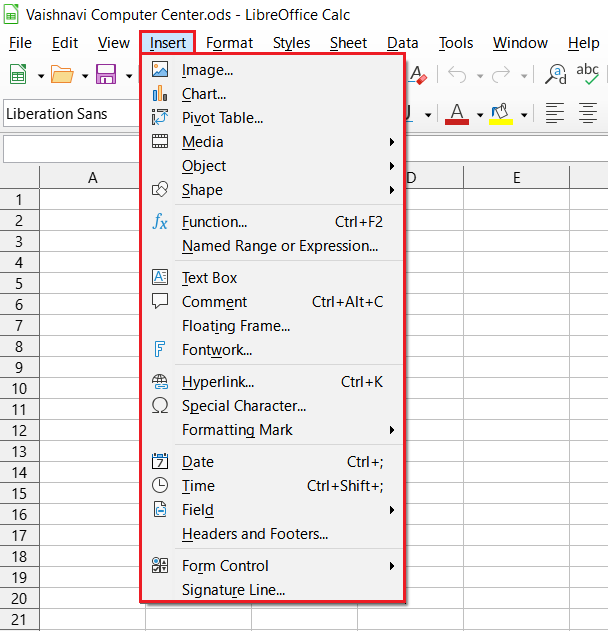Choose Hyperlink... menu entry

pos(272,382)
